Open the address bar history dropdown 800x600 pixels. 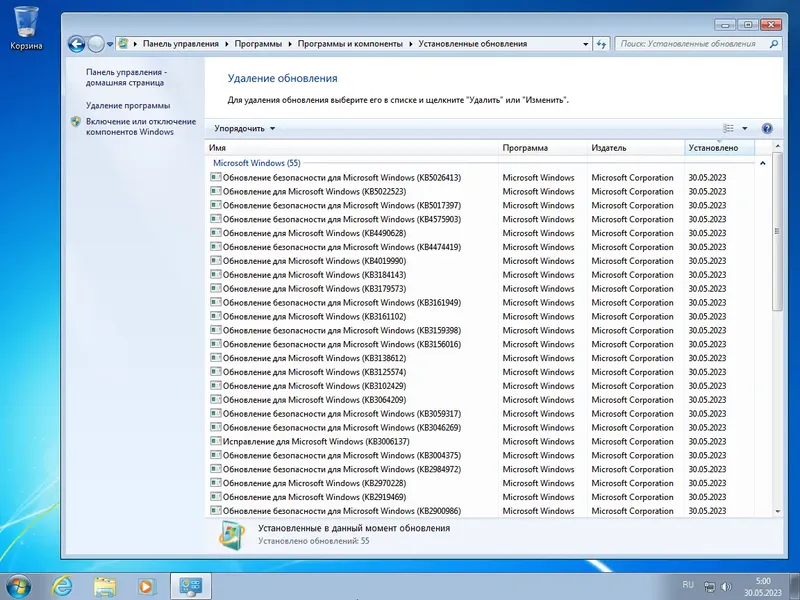(x=584, y=43)
